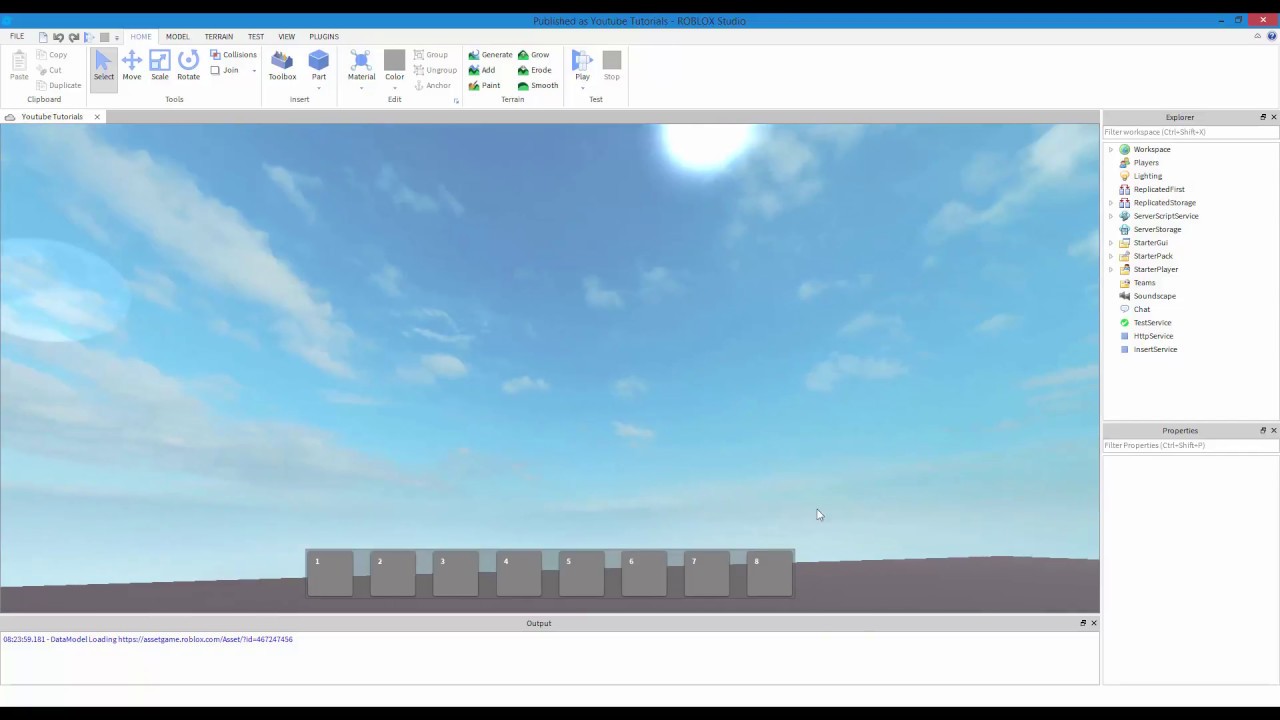This screenshot has height=720, width=1280.
Task: Expand the StarterPlayer node
Action: (x=1110, y=269)
